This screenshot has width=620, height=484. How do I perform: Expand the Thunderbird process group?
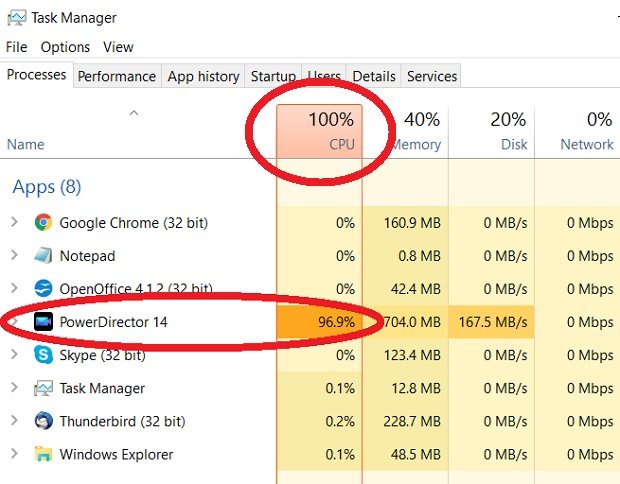click(15, 420)
